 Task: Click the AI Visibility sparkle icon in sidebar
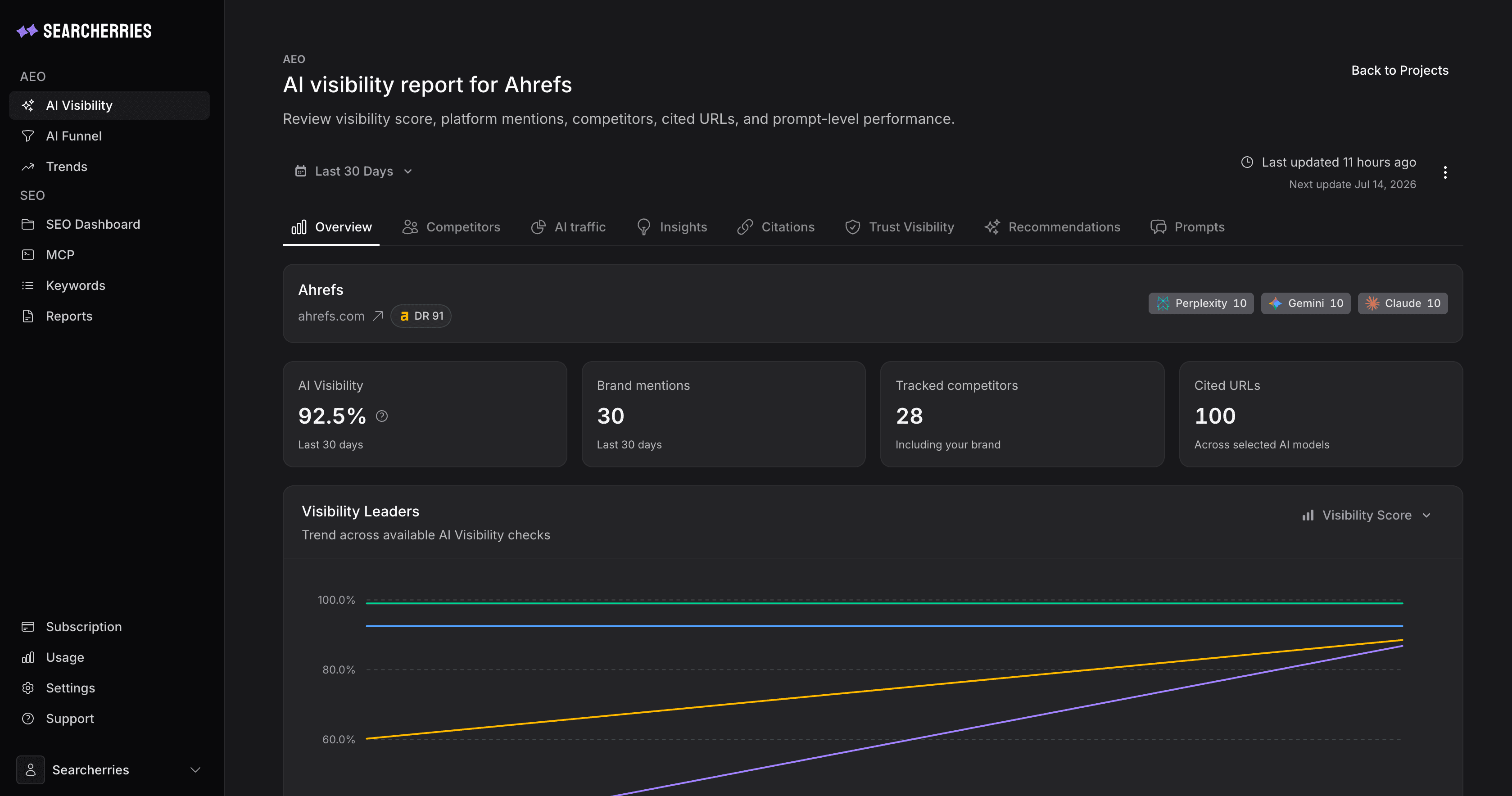(x=27, y=106)
